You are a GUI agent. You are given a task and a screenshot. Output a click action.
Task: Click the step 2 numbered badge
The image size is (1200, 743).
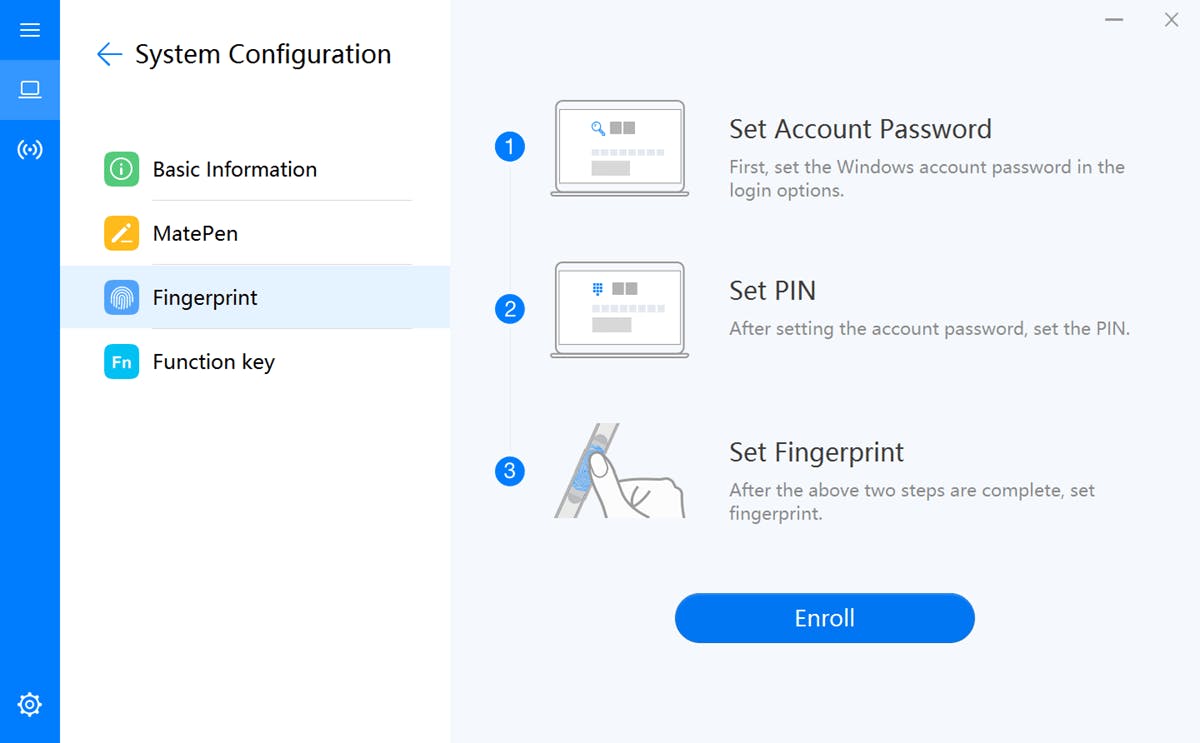[x=511, y=310]
